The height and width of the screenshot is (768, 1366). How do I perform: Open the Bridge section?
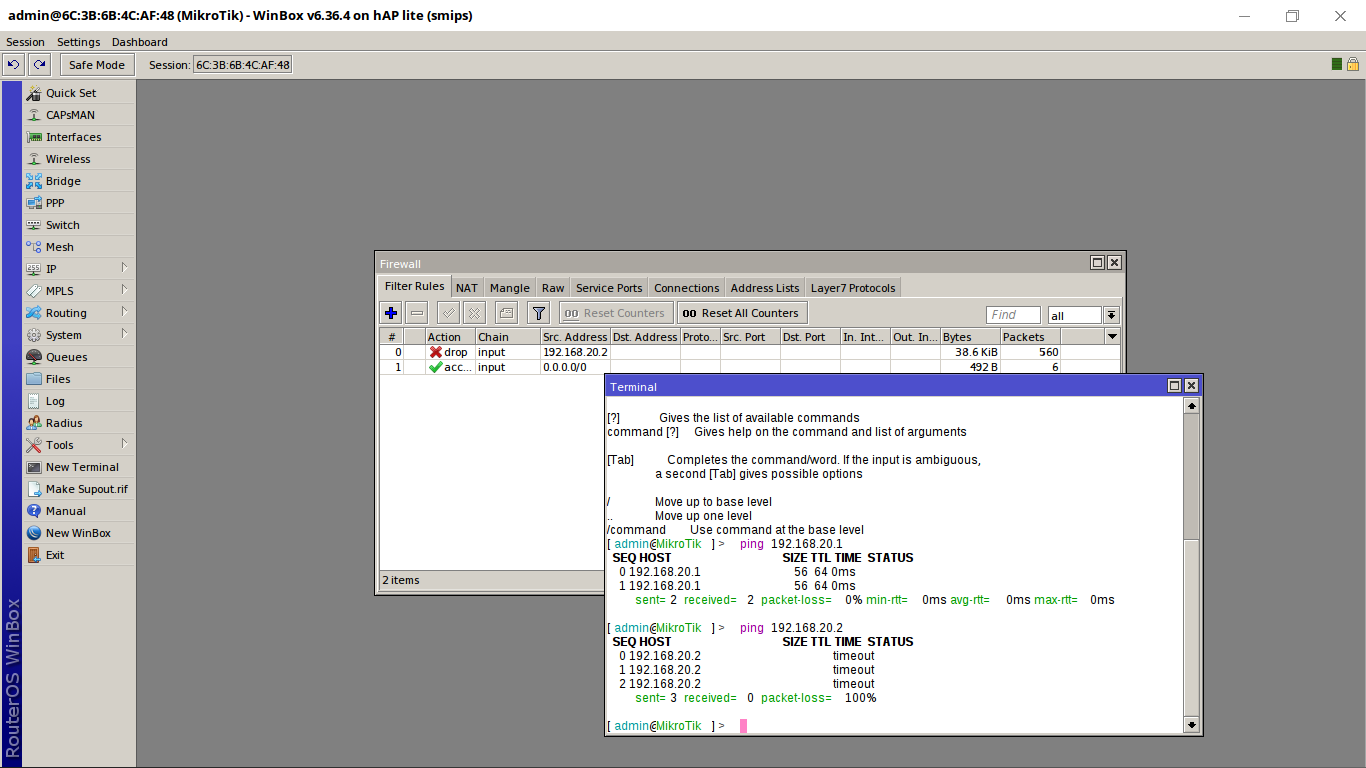63,181
